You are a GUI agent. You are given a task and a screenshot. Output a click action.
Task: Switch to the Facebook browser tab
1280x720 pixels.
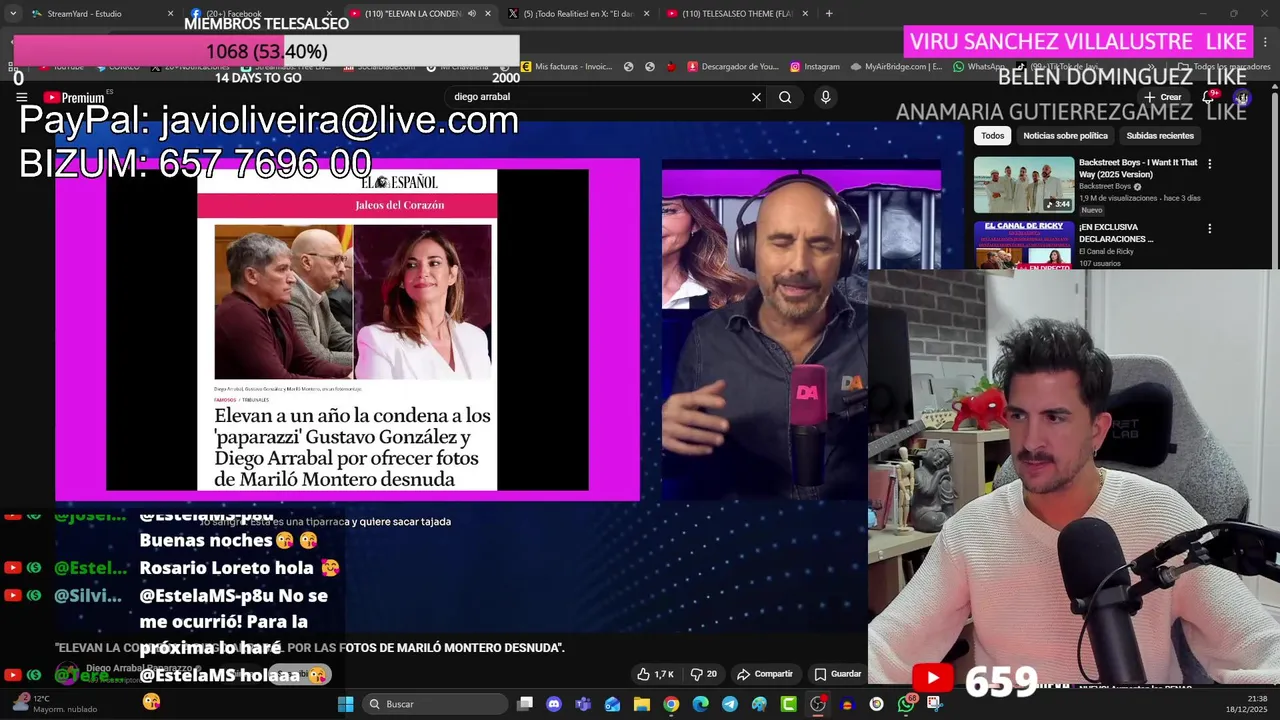coord(262,14)
